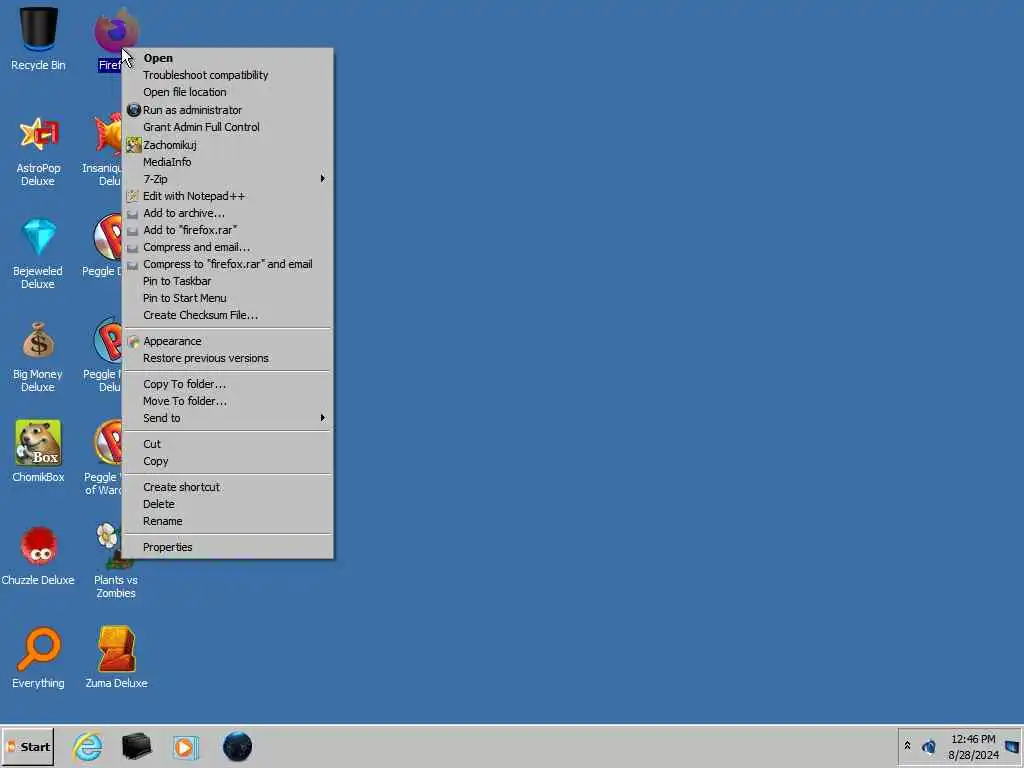
Task: Click Run as administrator
Action: pos(227,110)
